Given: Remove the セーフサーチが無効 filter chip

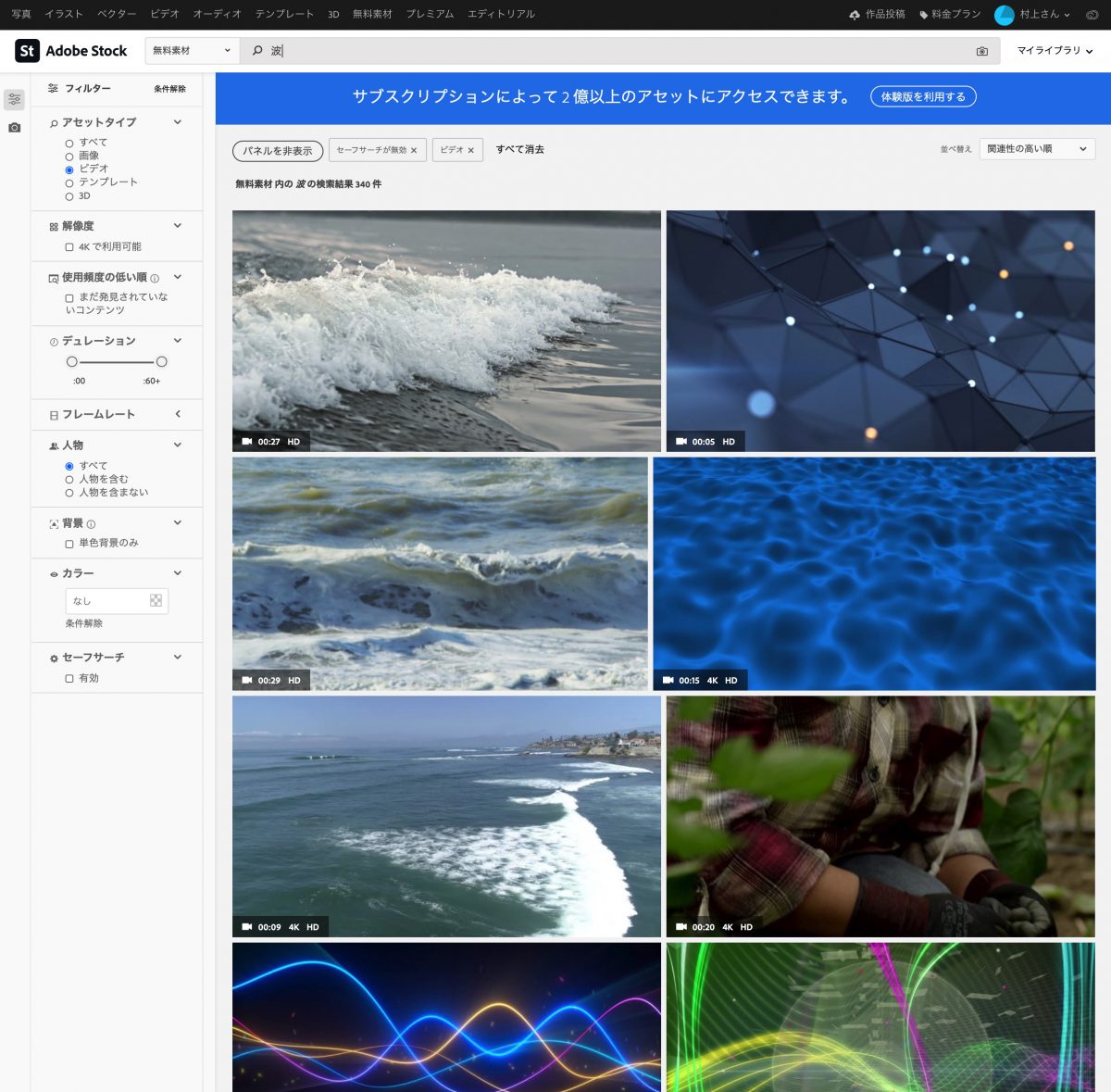Looking at the screenshot, I should pyautogui.click(x=414, y=150).
